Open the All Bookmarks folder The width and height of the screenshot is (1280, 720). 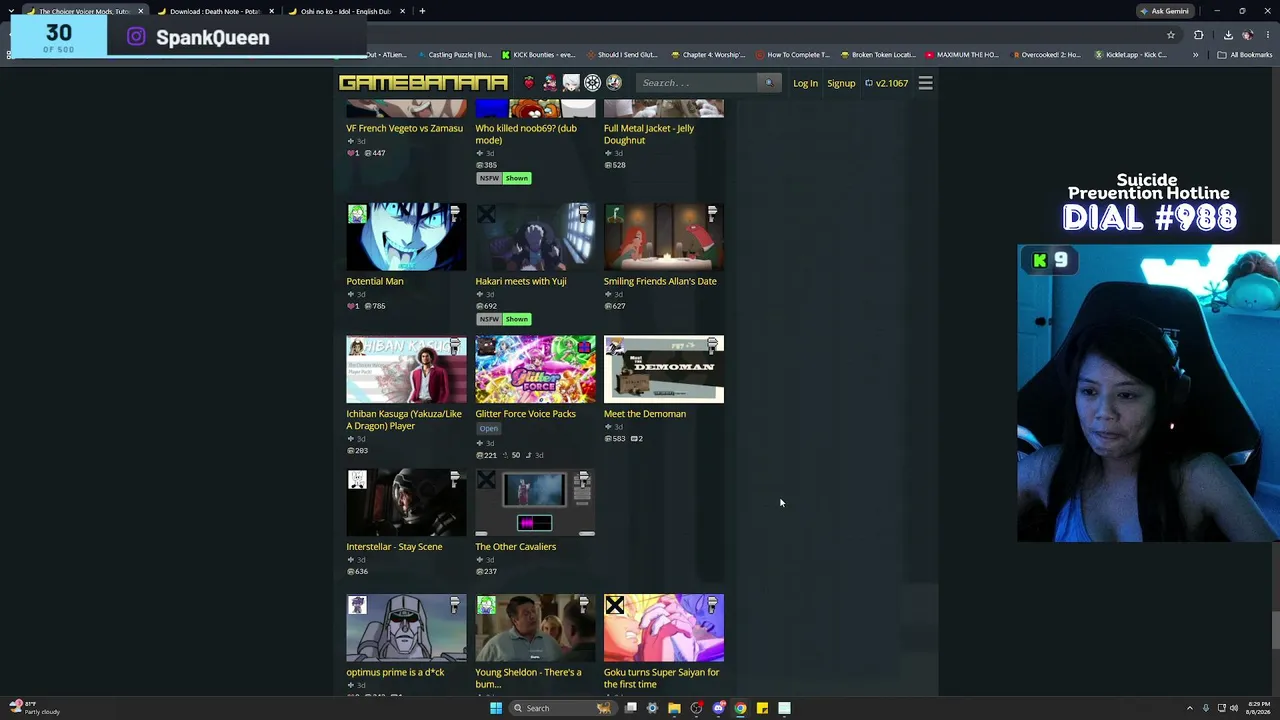coord(1244,55)
